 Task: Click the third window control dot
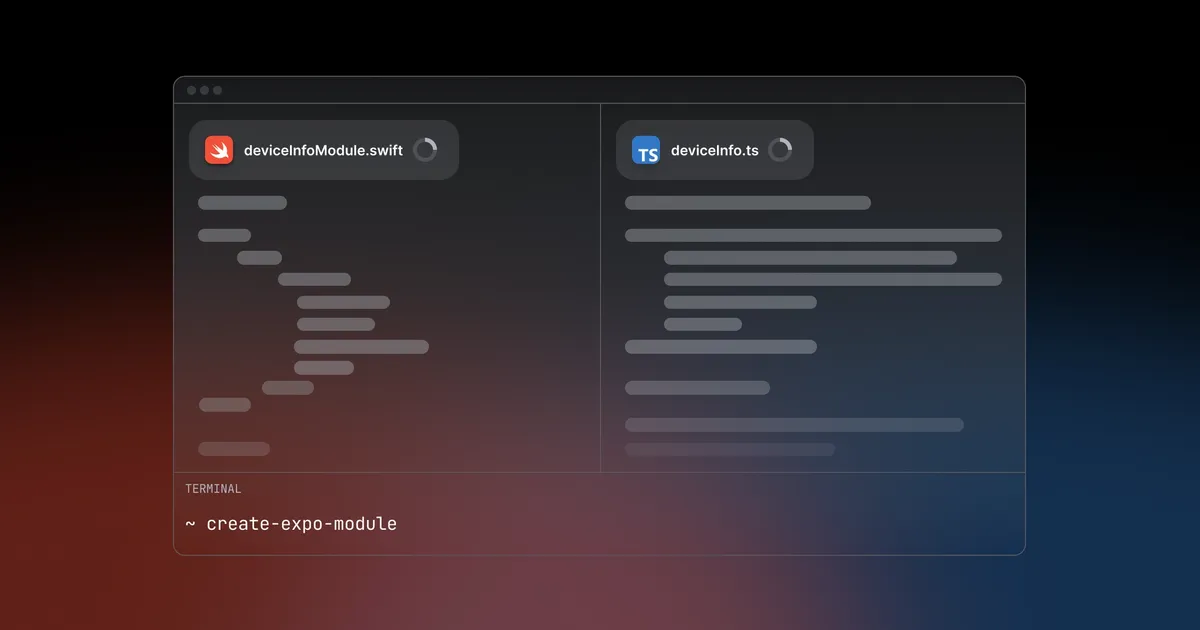pyautogui.click(x=218, y=90)
